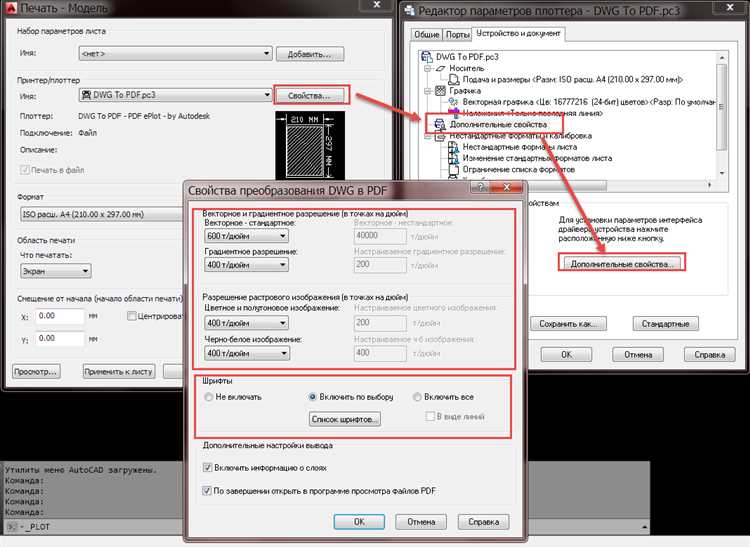Open the Цветное и полутоновое изображение dropdown

point(246,323)
